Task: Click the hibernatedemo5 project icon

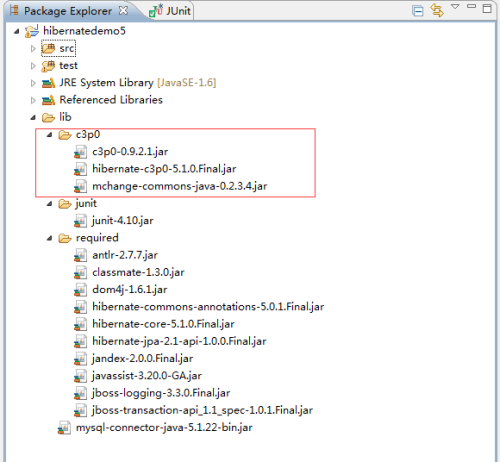Action: 32,31
